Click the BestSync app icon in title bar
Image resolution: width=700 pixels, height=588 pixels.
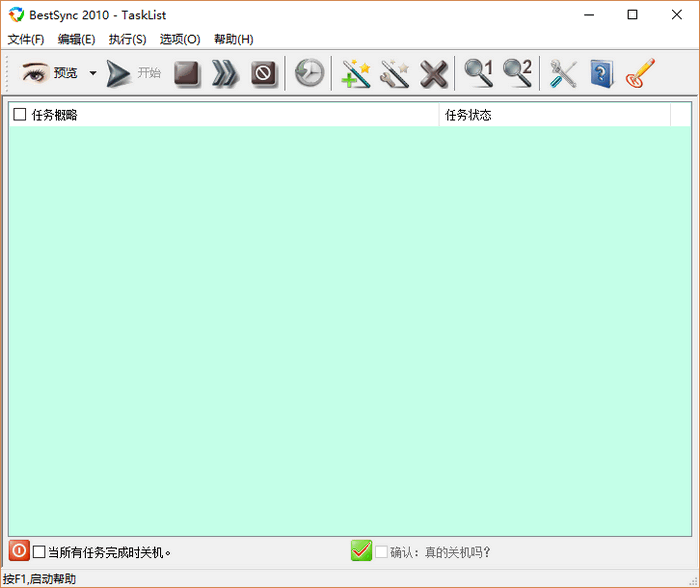pyautogui.click(x=17, y=15)
